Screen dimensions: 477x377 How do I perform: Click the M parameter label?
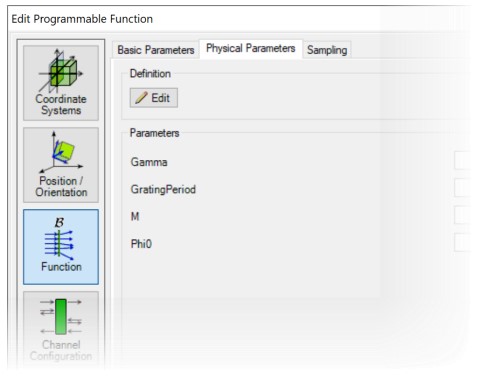(x=135, y=217)
